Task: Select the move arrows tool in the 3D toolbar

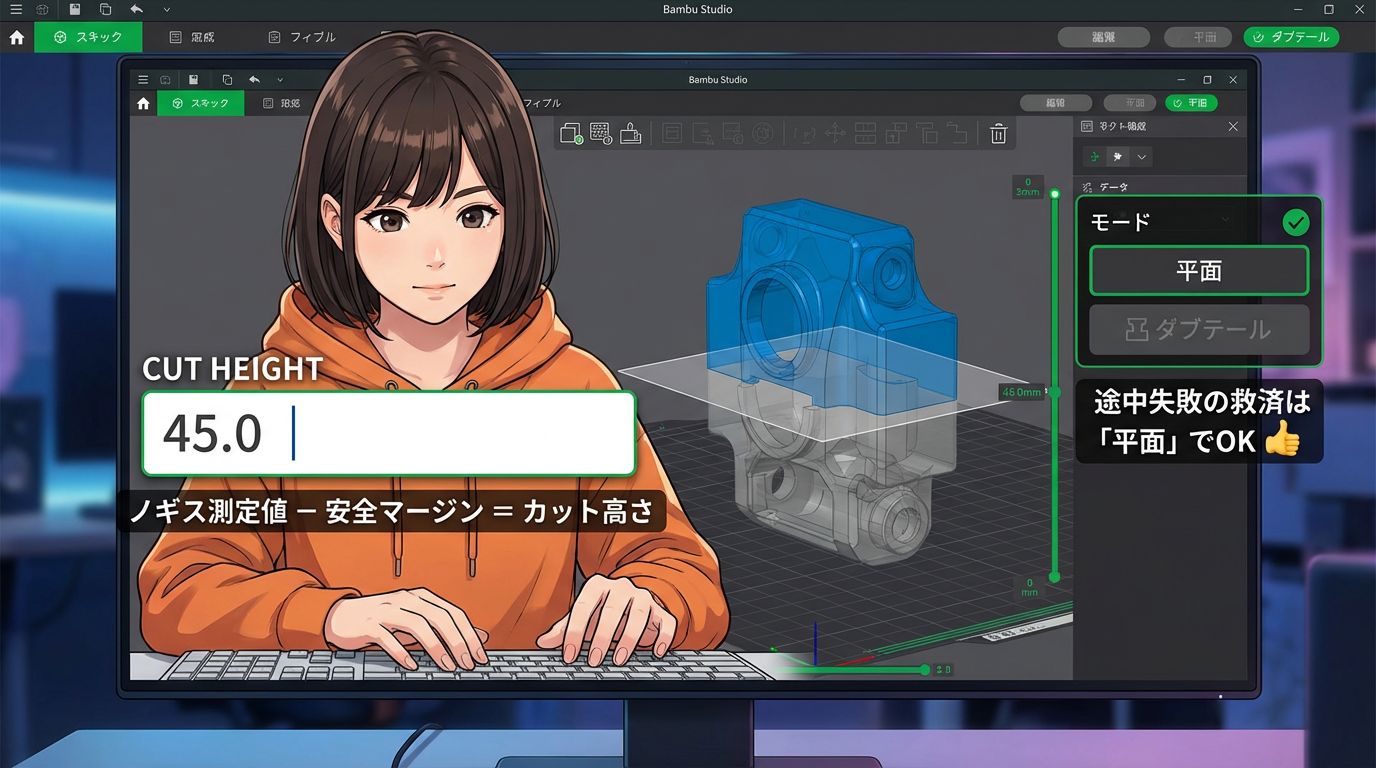Action: coord(835,134)
